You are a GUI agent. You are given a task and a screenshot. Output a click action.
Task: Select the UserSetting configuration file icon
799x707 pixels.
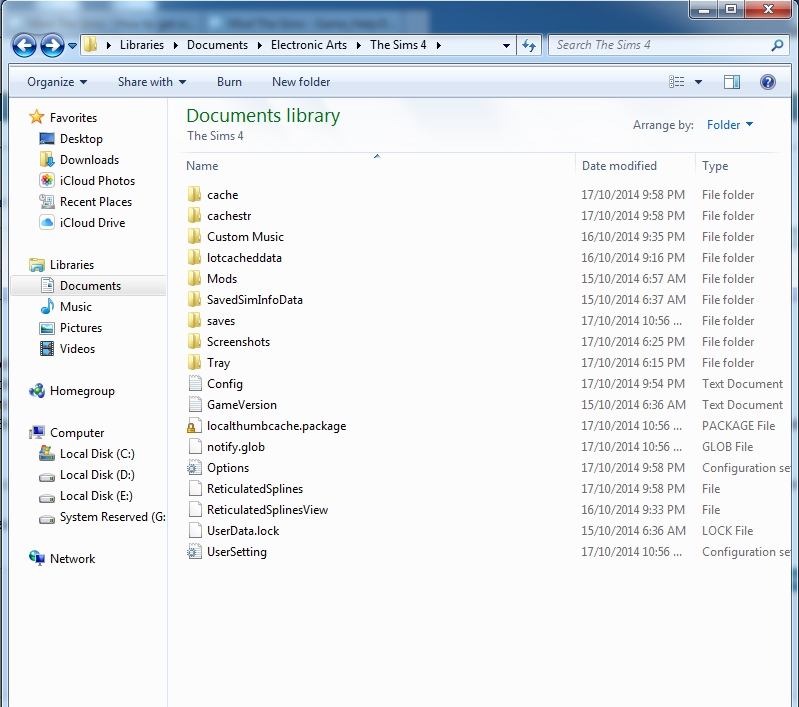pos(194,552)
